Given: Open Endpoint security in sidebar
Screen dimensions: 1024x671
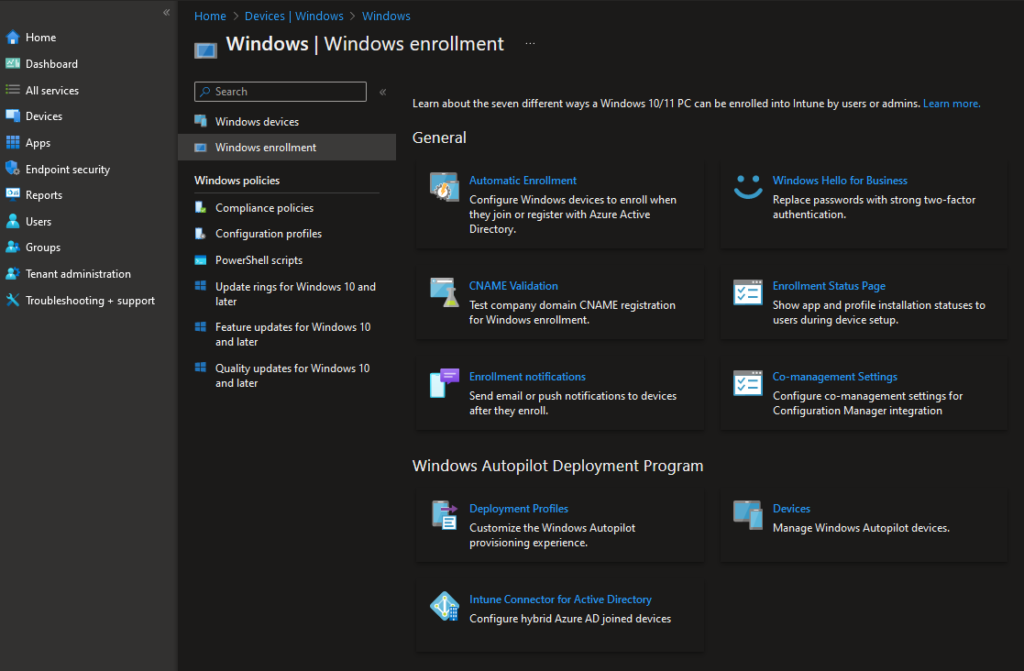Looking at the screenshot, I should tap(67, 169).
